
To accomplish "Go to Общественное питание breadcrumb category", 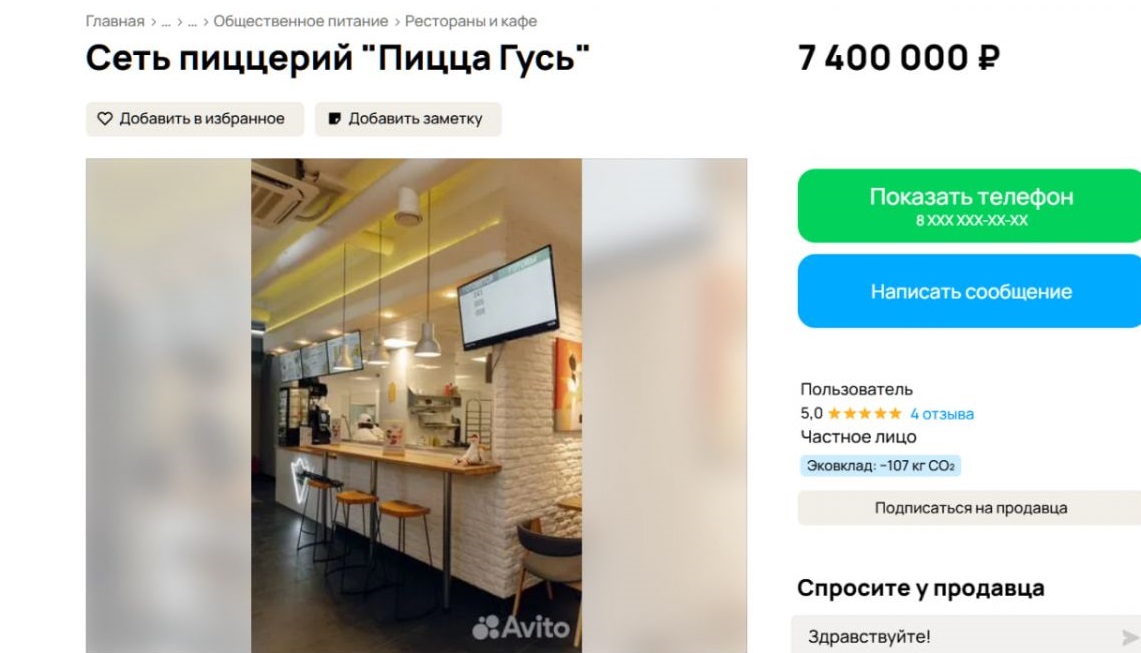I will pyautogui.click(x=301, y=21).
